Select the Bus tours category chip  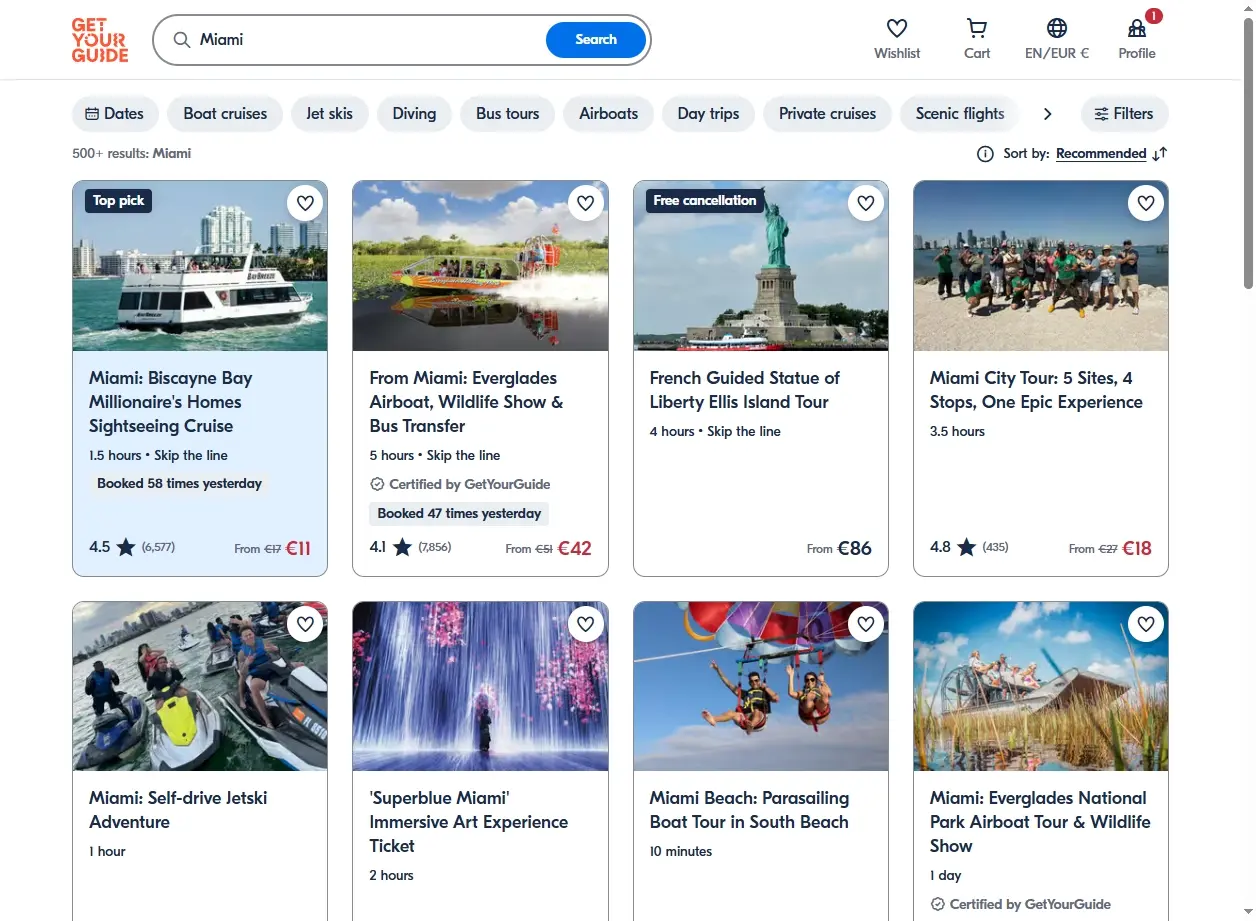point(507,114)
